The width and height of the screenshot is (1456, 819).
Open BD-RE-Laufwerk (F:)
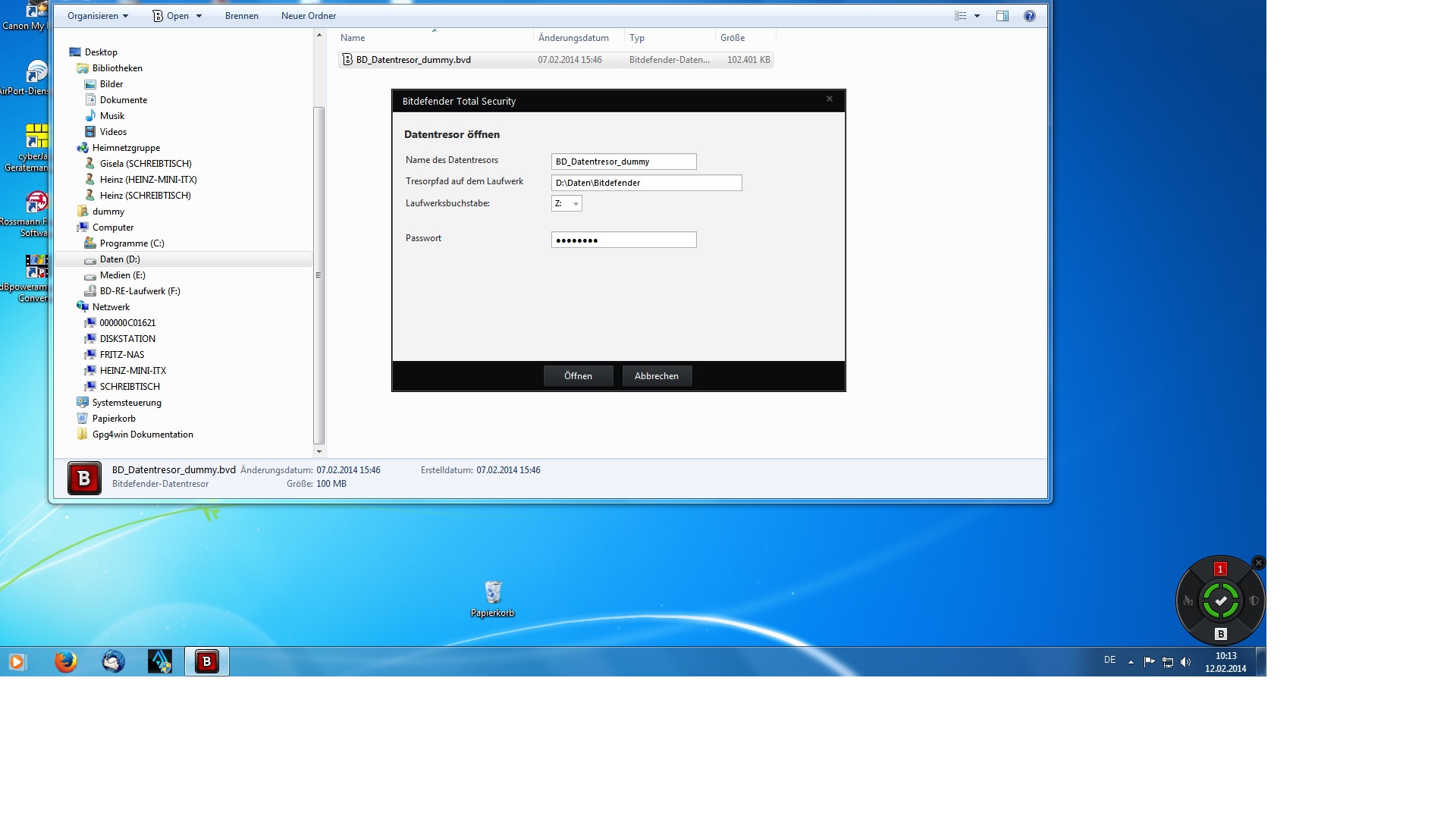(140, 291)
